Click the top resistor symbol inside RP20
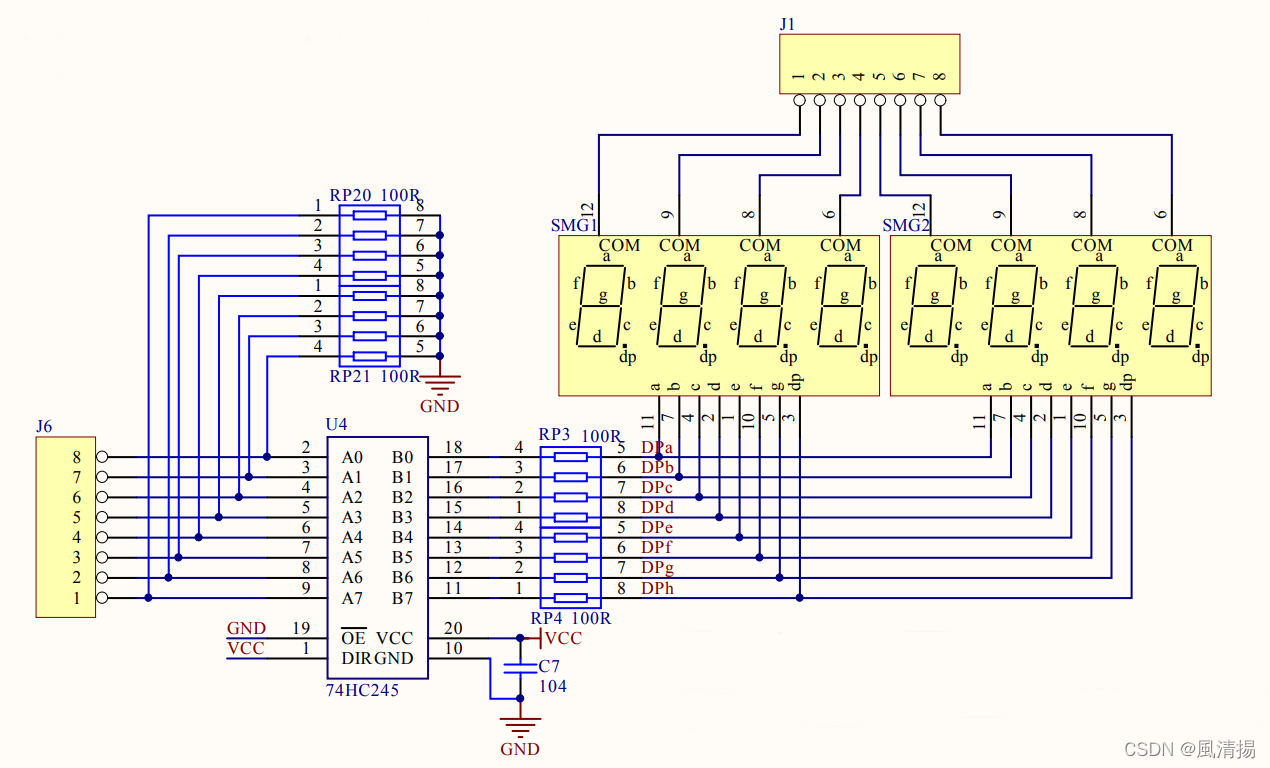 point(369,215)
